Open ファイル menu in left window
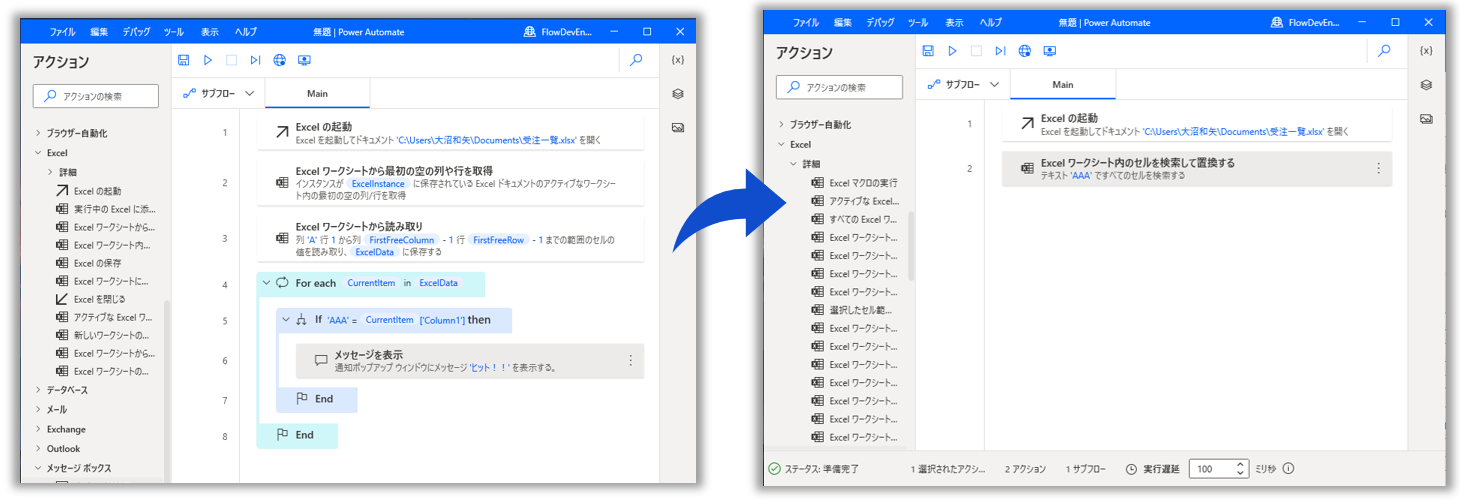1460x499 pixels. pyautogui.click(x=62, y=32)
